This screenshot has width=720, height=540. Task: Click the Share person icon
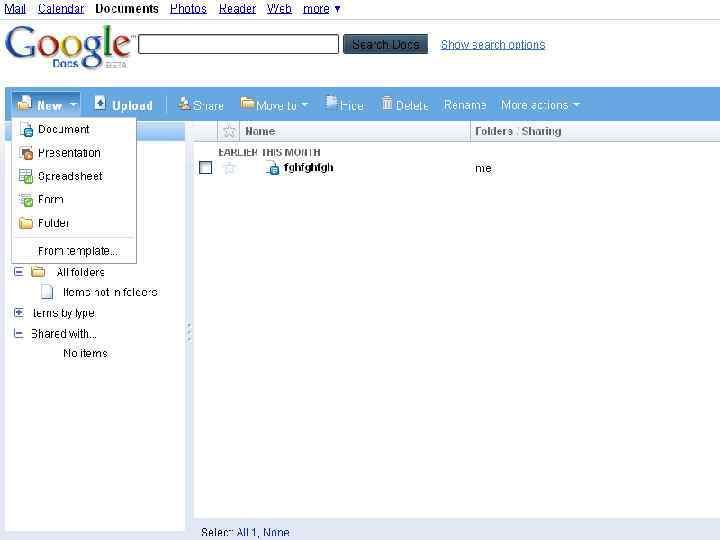tap(184, 103)
